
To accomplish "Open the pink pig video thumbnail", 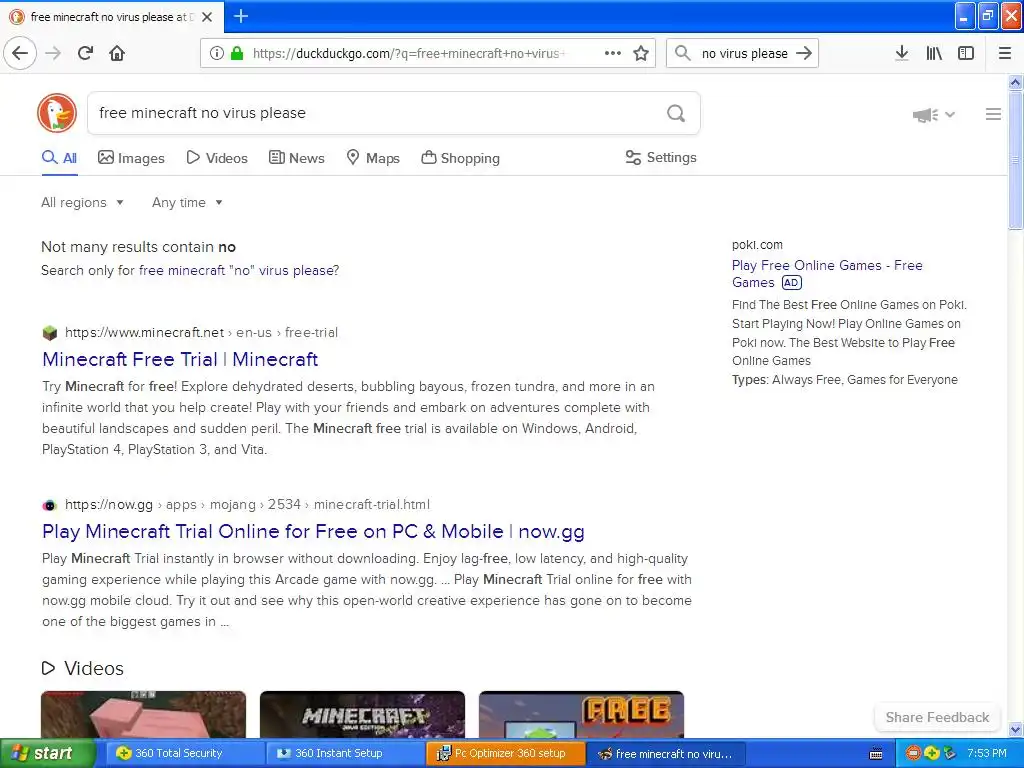I will pyautogui.click(x=144, y=714).
